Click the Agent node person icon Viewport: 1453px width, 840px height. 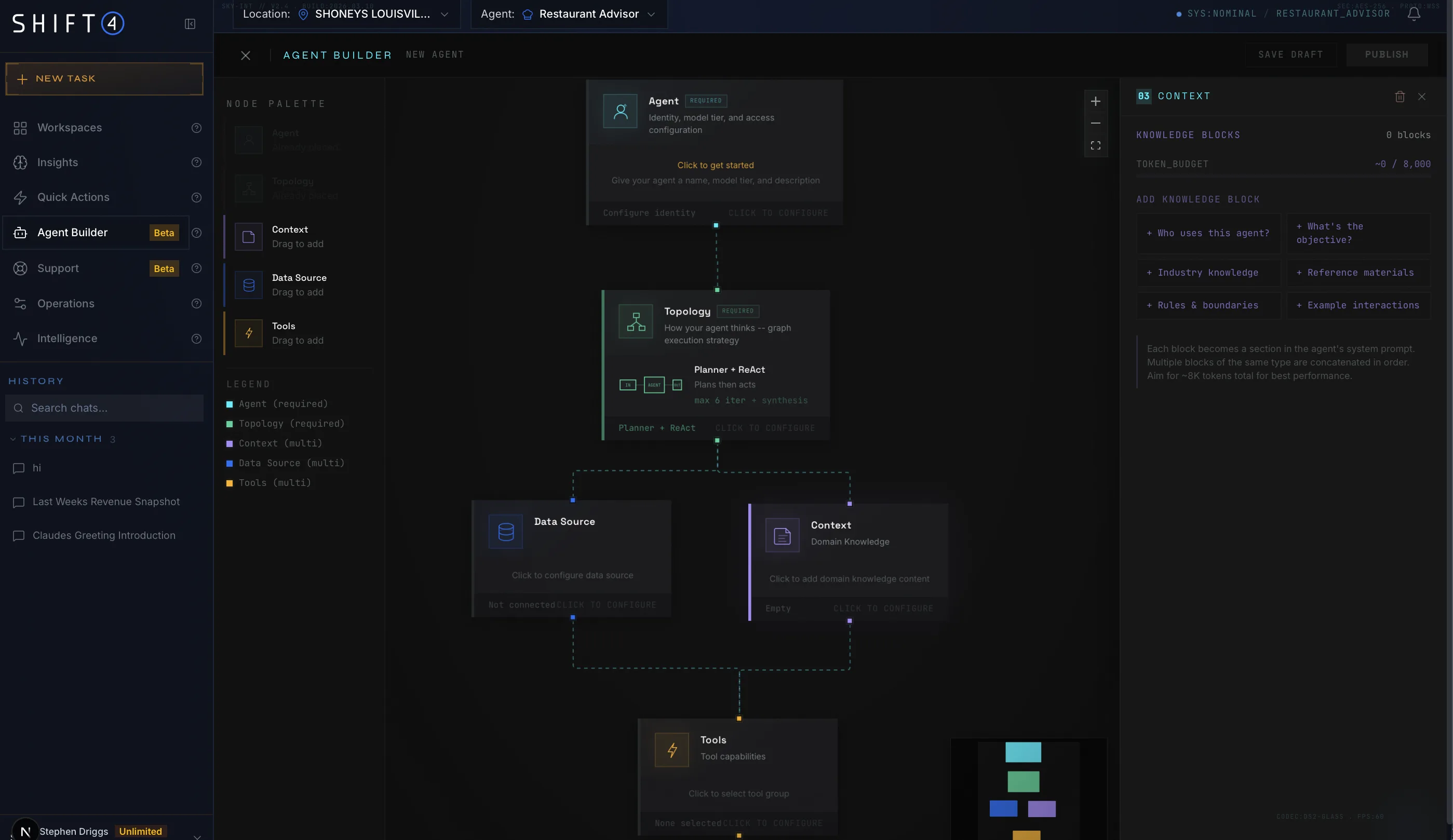tap(621, 111)
